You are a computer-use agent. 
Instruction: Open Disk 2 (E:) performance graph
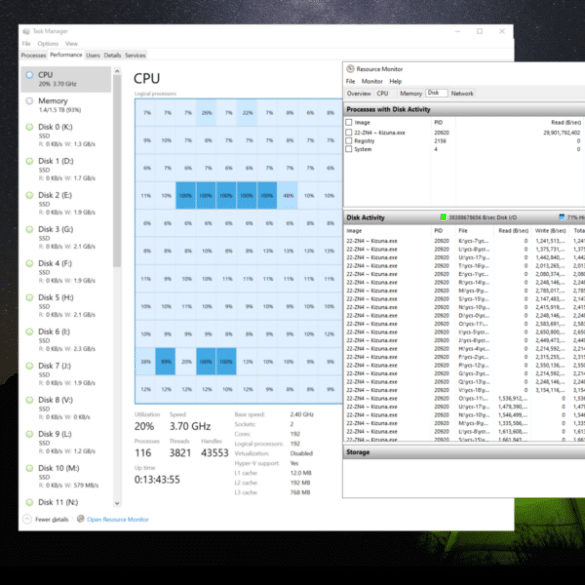pyautogui.click(x=66, y=203)
